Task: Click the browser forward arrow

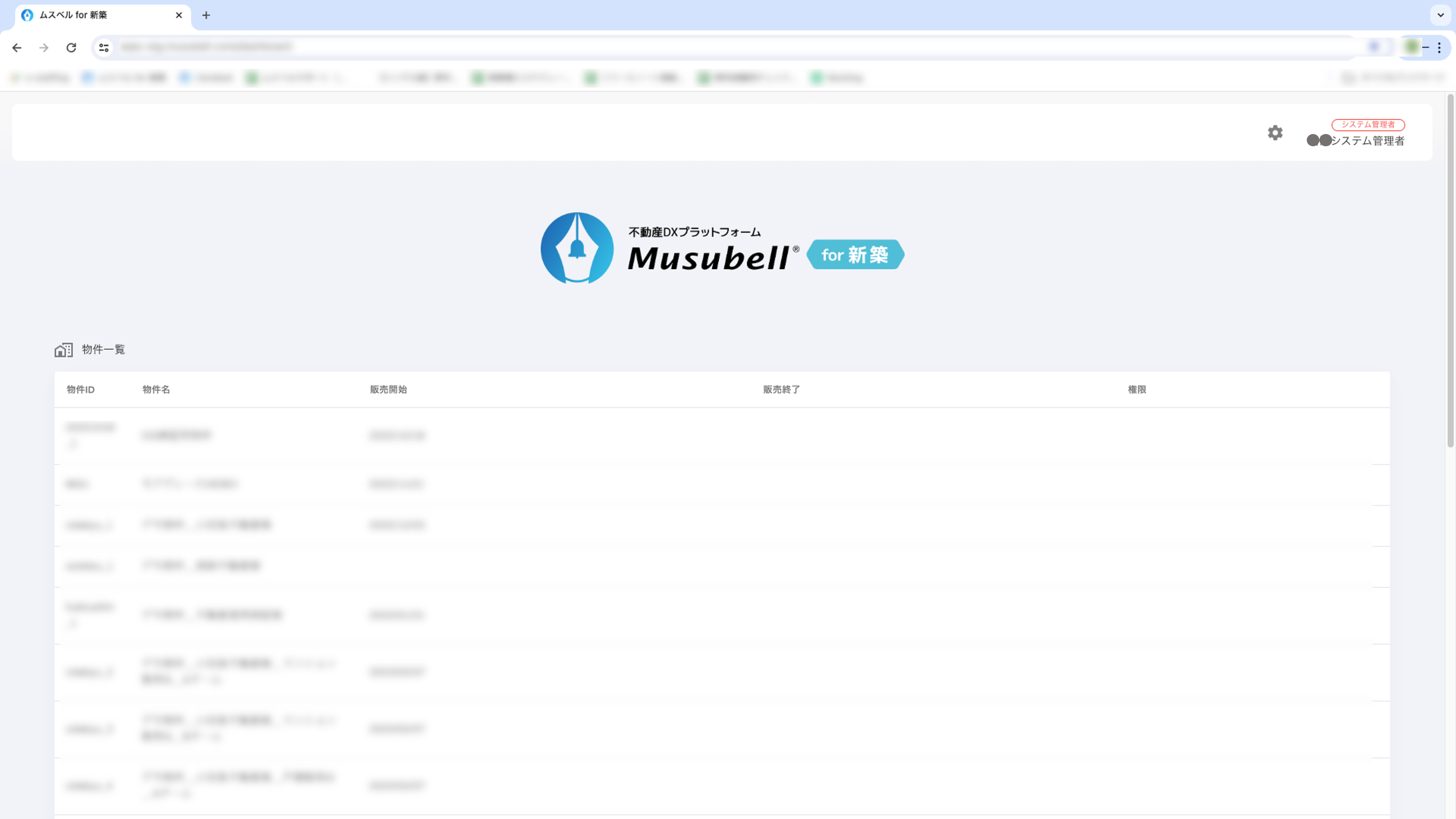Action: [44, 48]
